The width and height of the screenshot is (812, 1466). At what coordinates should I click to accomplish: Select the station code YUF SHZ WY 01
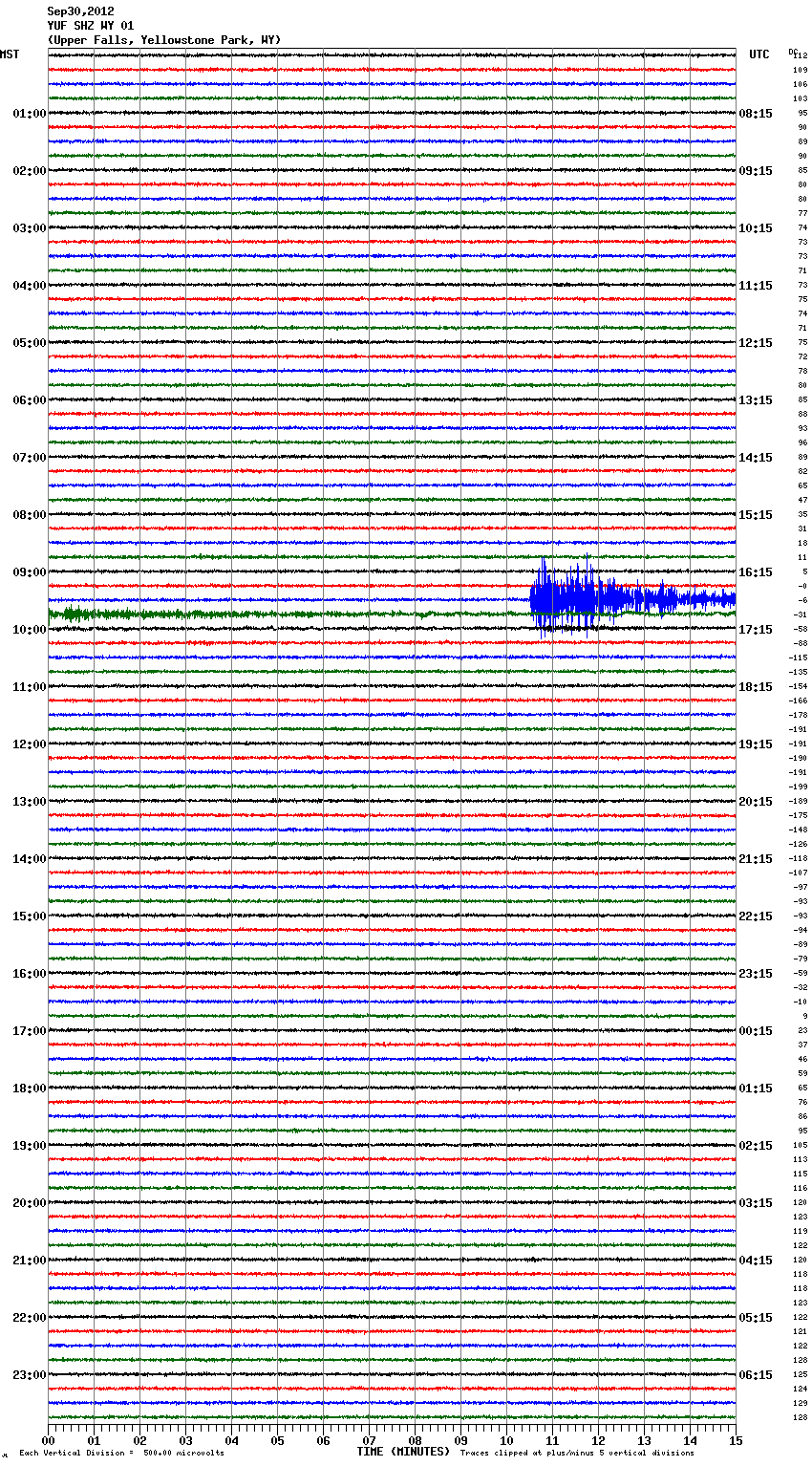[x=91, y=26]
